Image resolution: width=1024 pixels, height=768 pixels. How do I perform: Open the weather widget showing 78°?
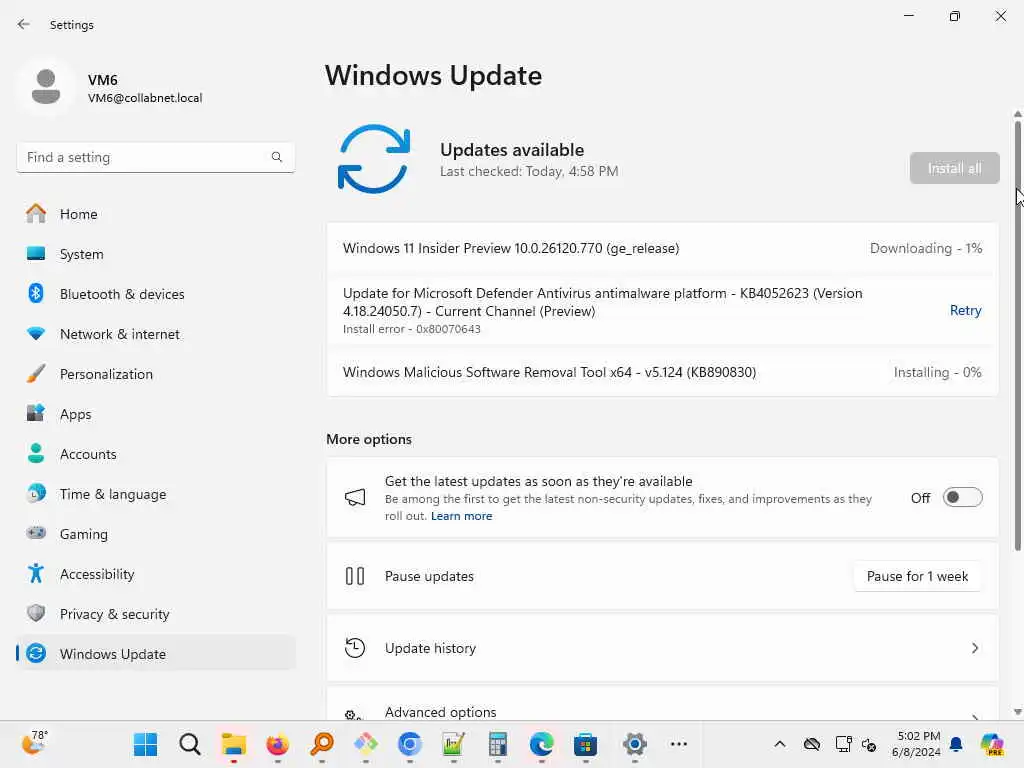(35, 743)
